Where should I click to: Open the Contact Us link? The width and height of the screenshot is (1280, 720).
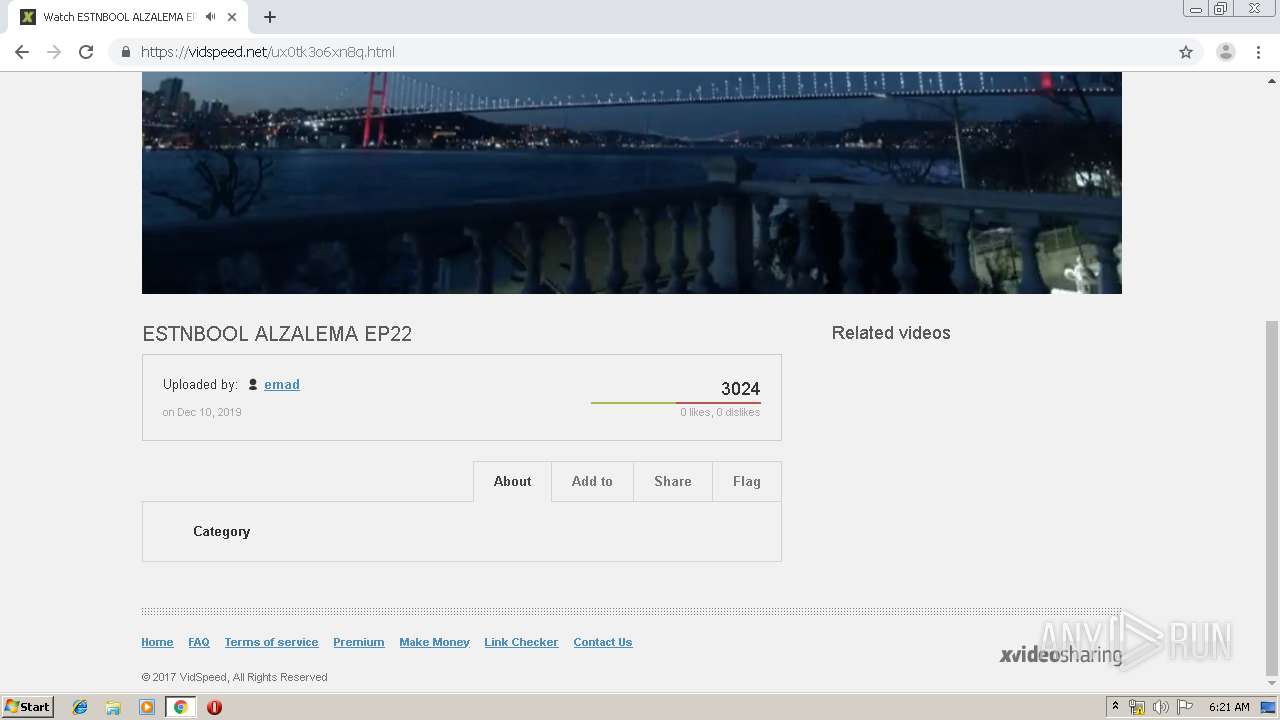tap(603, 642)
